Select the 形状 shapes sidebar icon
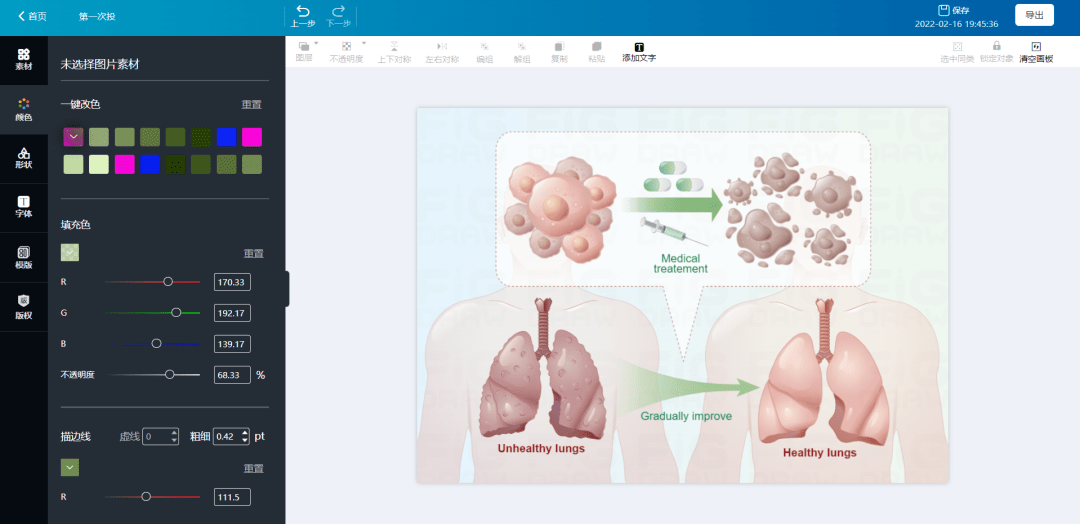This screenshot has height=524, width=1080. [x=23, y=158]
